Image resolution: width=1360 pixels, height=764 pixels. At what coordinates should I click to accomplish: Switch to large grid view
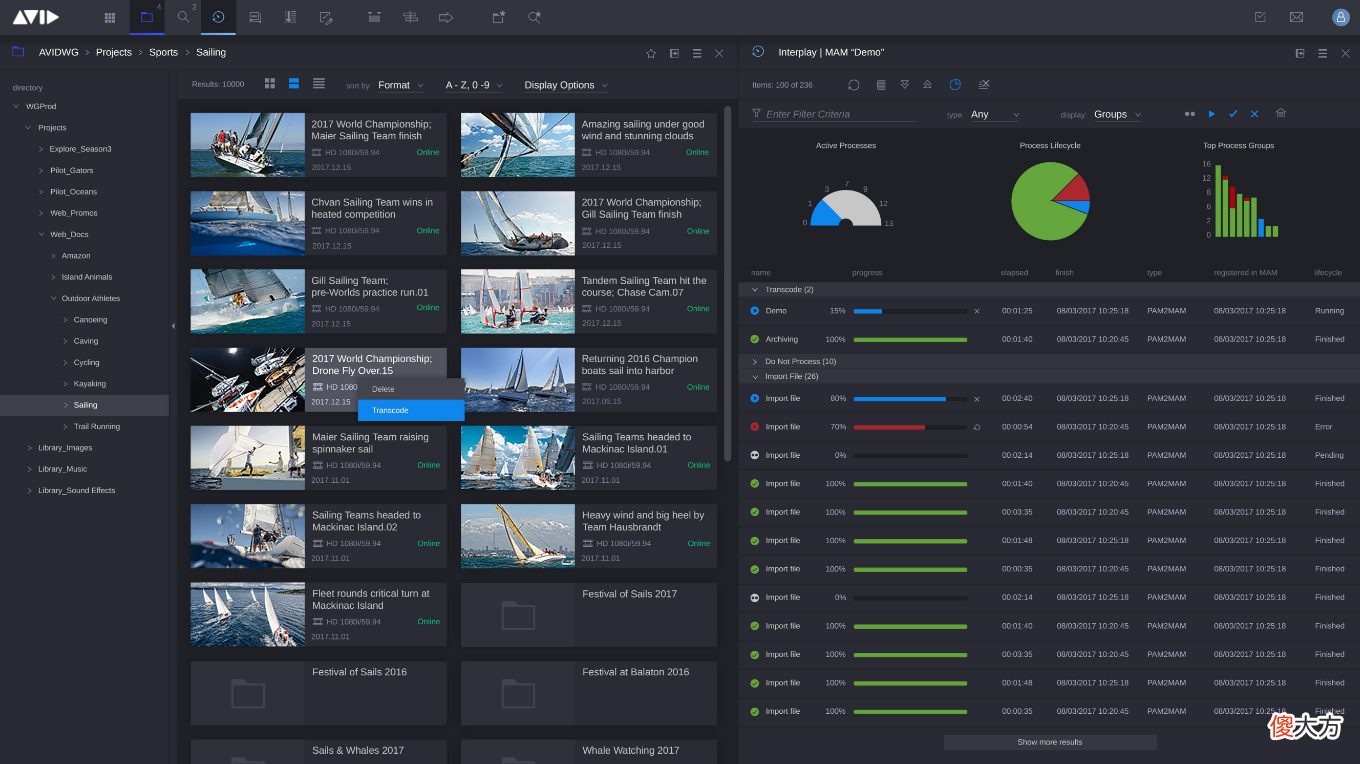pos(270,83)
